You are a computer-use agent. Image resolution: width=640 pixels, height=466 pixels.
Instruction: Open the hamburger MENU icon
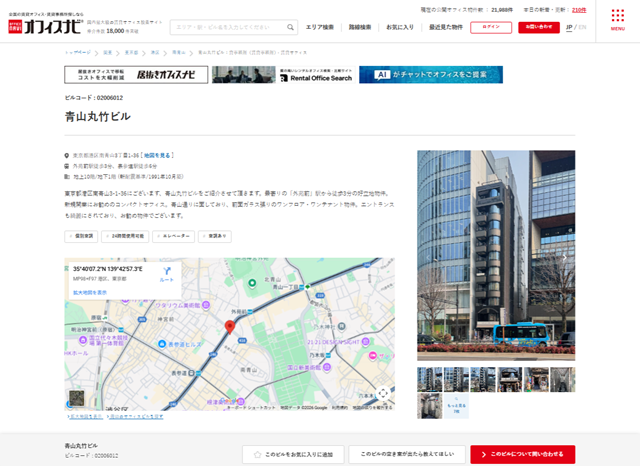(x=617, y=22)
